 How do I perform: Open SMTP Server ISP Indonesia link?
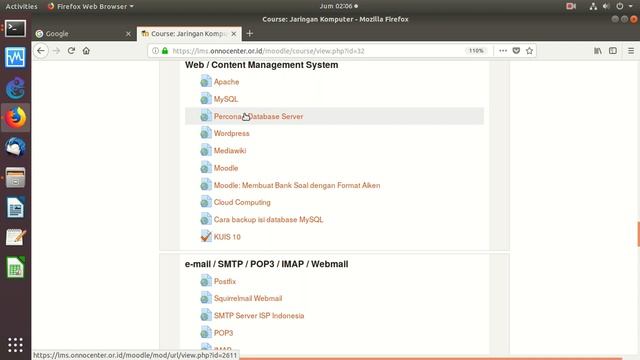coord(259,316)
